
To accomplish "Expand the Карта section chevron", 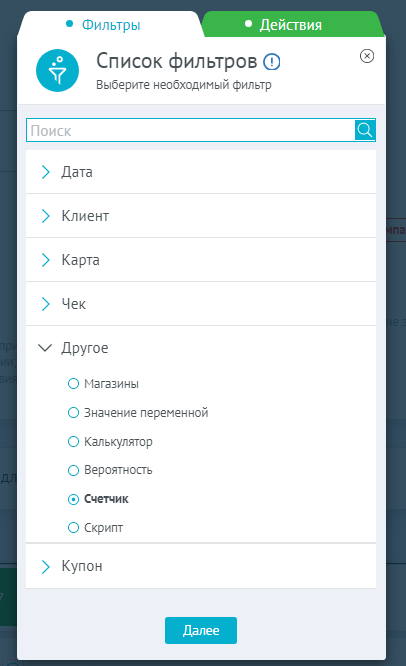I will pos(45,260).
